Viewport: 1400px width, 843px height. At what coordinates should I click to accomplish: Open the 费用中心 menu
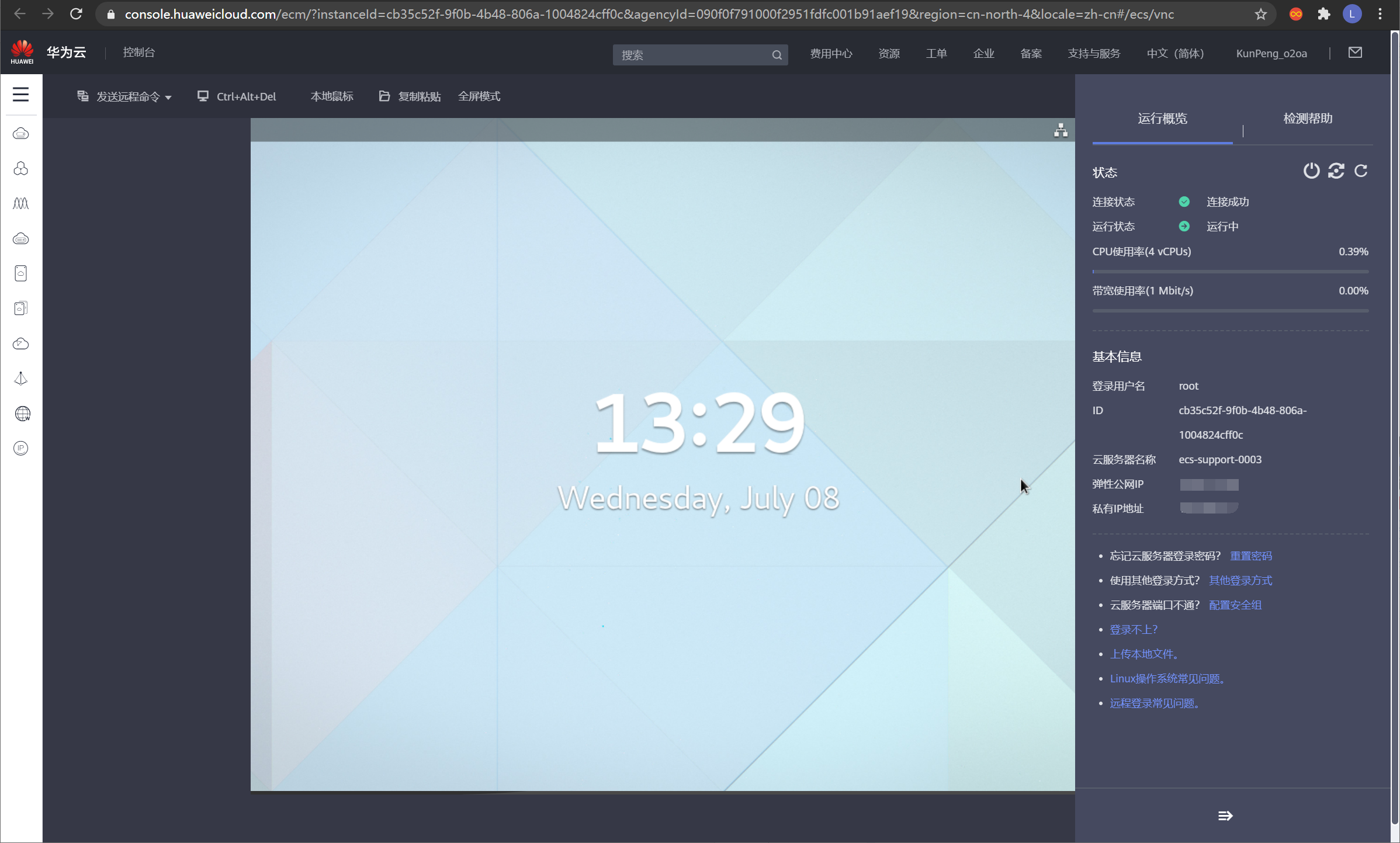(x=831, y=54)
